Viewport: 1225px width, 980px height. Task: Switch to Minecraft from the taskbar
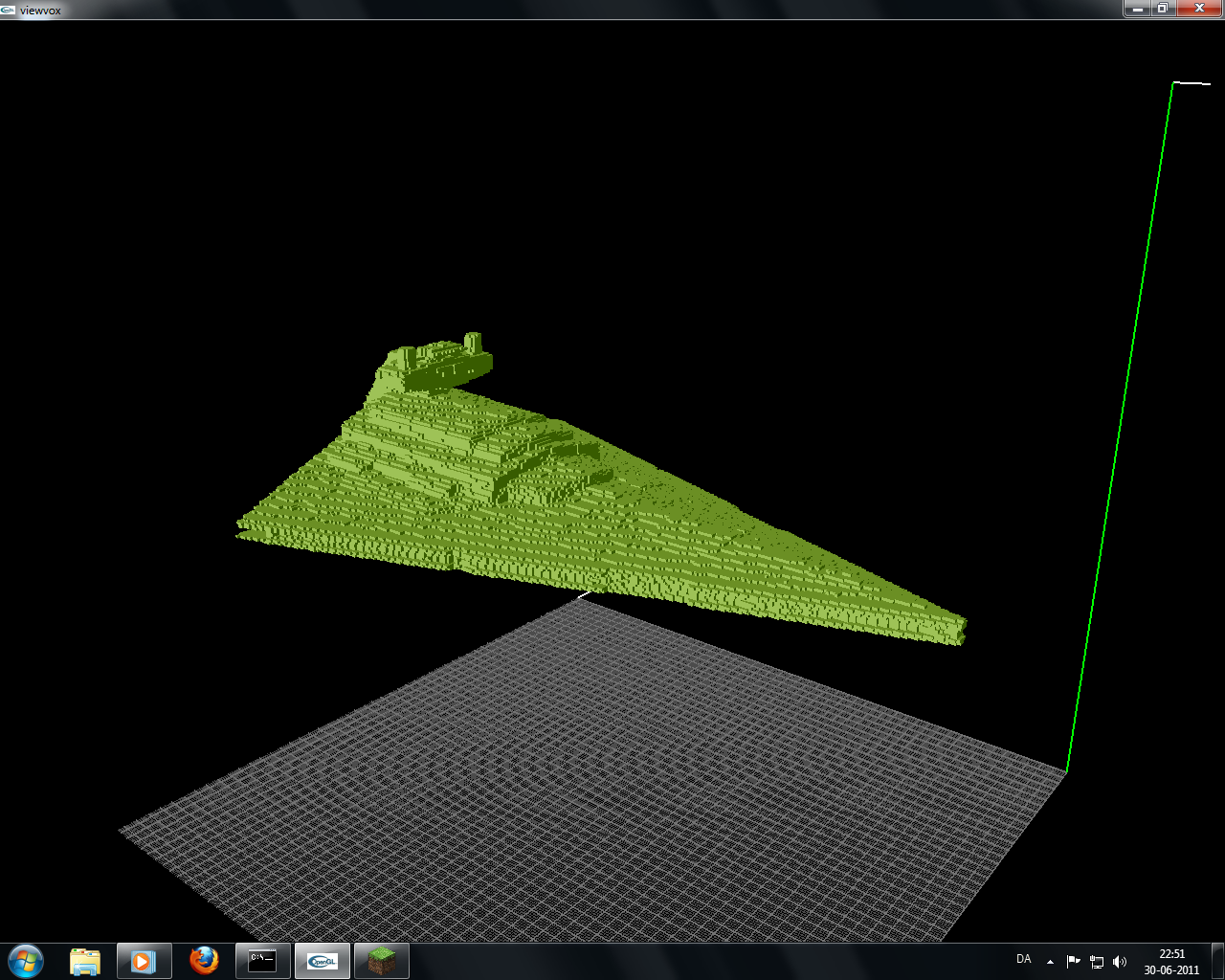[381, 960]
